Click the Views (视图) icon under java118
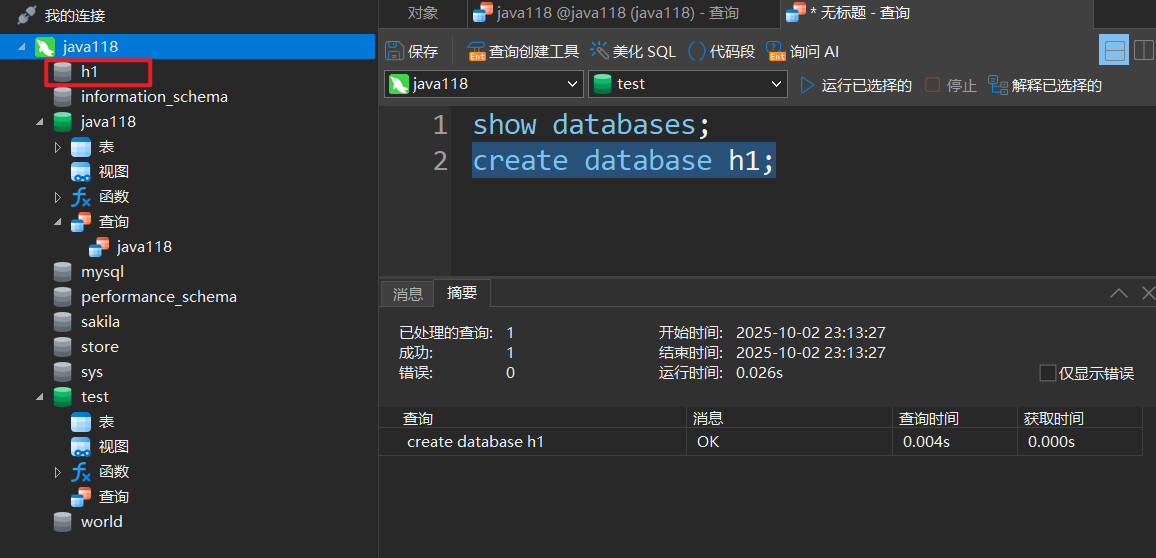 point(80,172)
